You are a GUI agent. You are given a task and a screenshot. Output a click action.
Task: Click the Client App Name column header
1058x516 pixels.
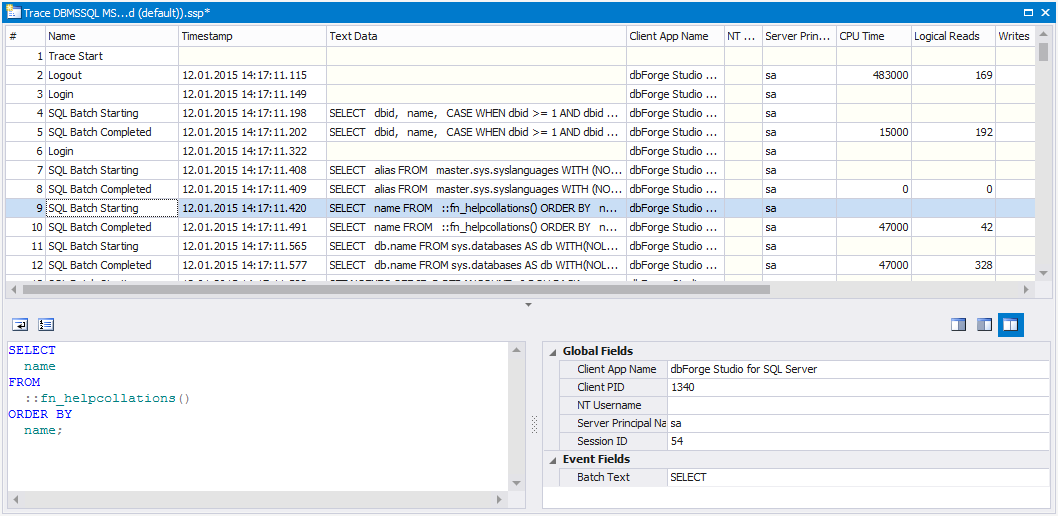(675, 36)
